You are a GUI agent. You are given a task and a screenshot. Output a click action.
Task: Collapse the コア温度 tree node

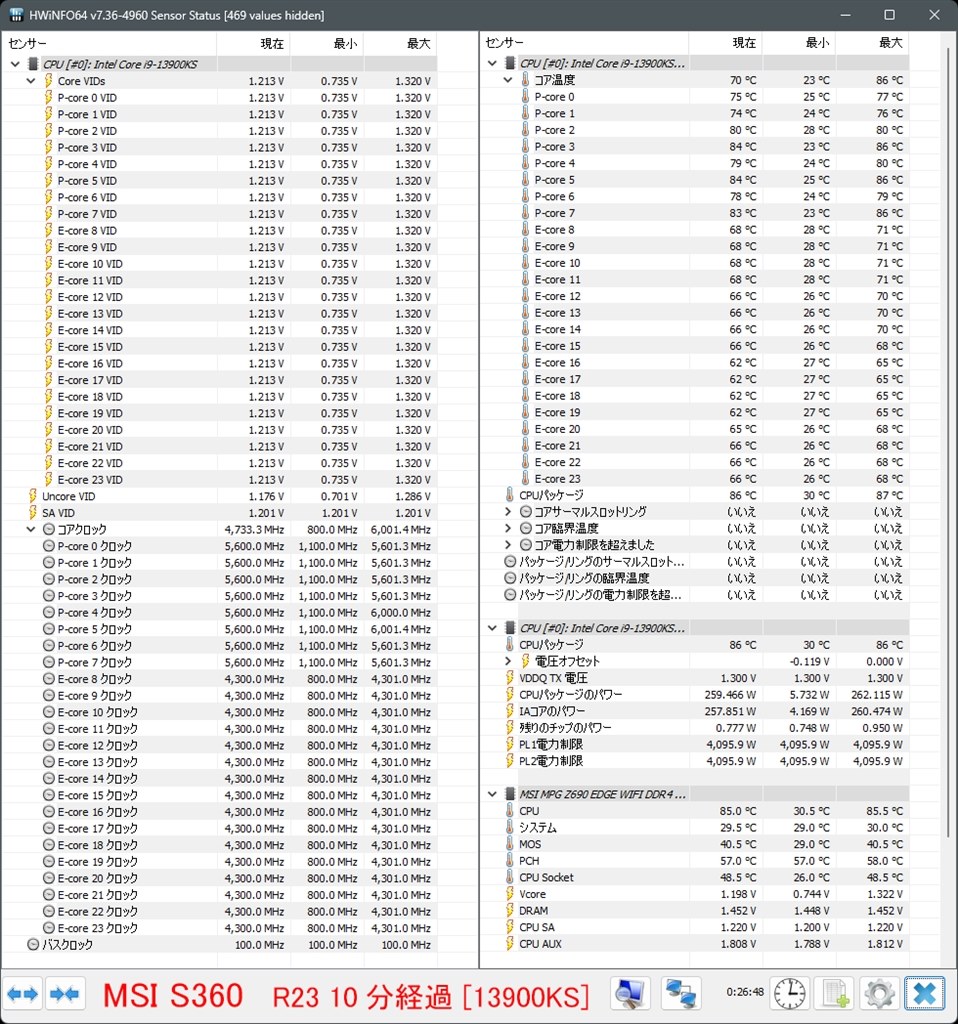[507, 80]
